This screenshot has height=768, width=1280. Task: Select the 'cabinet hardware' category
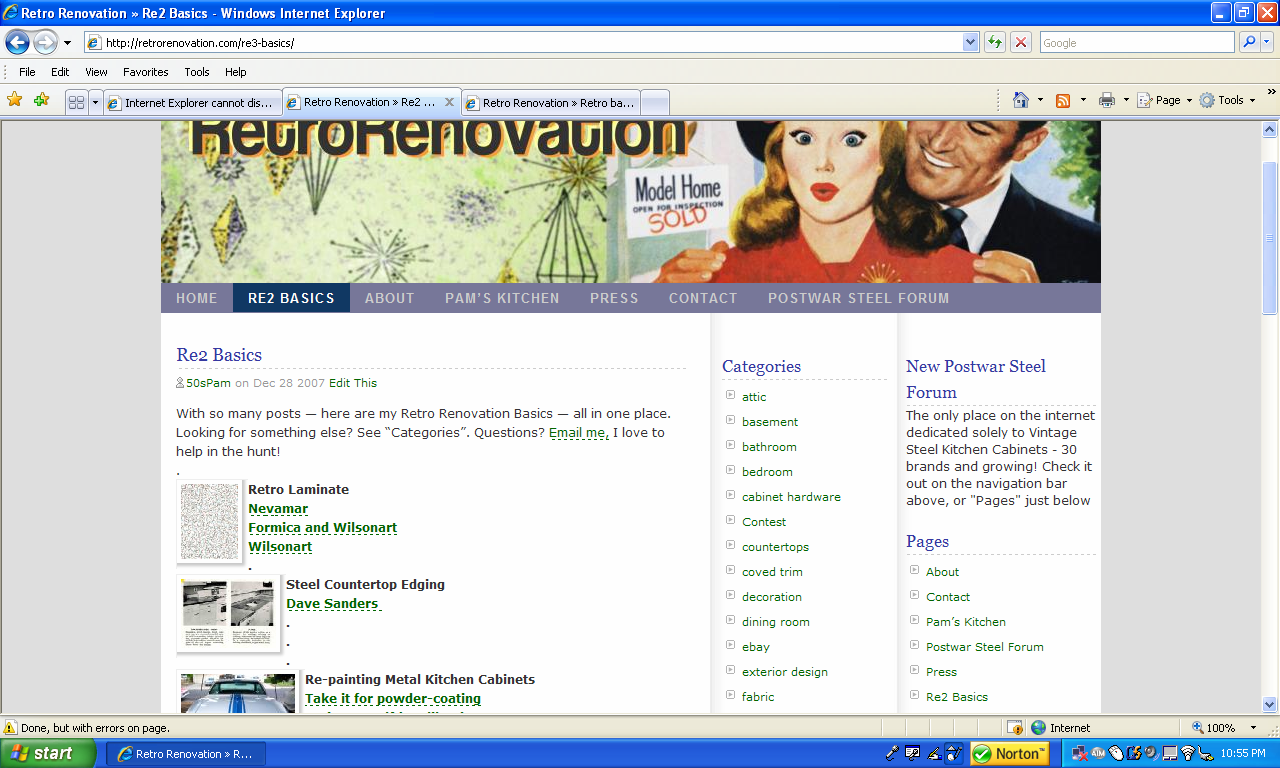pos(791,497)
